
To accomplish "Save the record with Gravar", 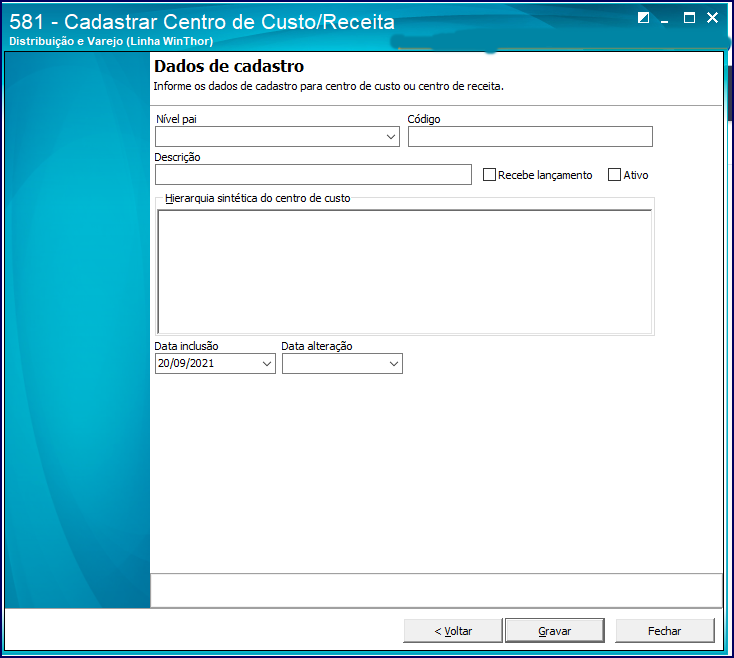I will (x=555, y=631).
